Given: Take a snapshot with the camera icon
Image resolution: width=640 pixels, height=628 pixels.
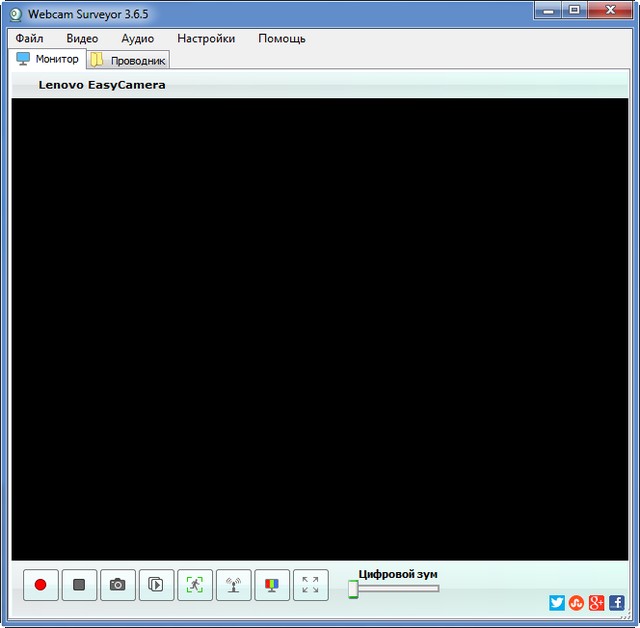Looking at the screenshot, I should coord(118,585).
